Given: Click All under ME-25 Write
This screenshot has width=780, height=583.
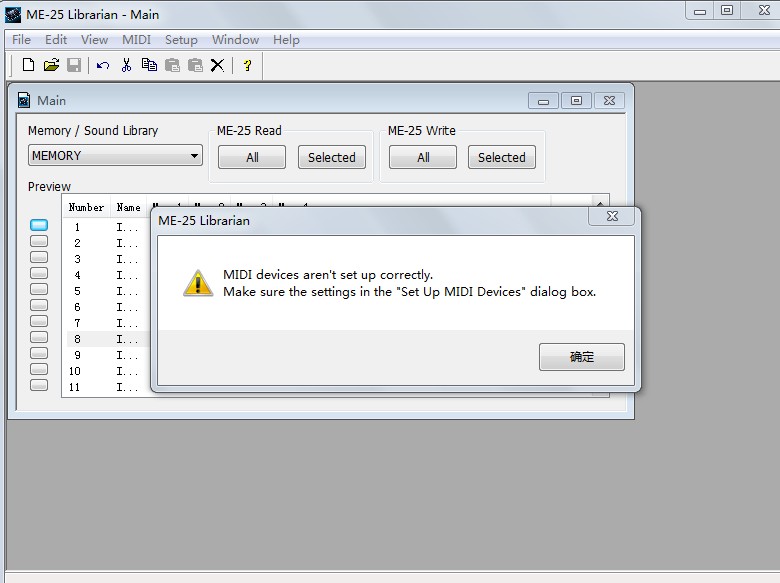Looking at the screenshot, I should pyautogui.click(x=423, y=157).
